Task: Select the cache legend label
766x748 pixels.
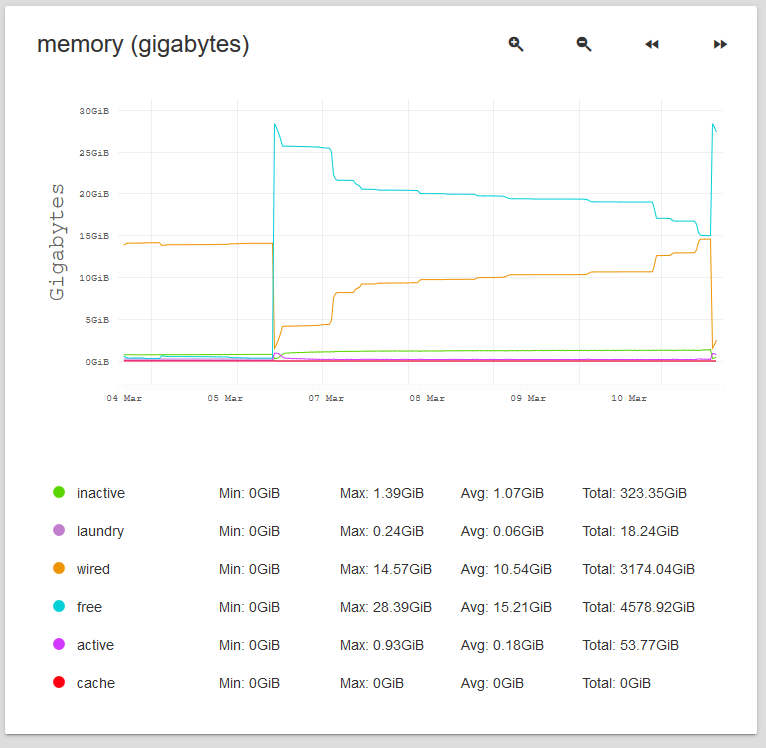Action: click(96, 683)
